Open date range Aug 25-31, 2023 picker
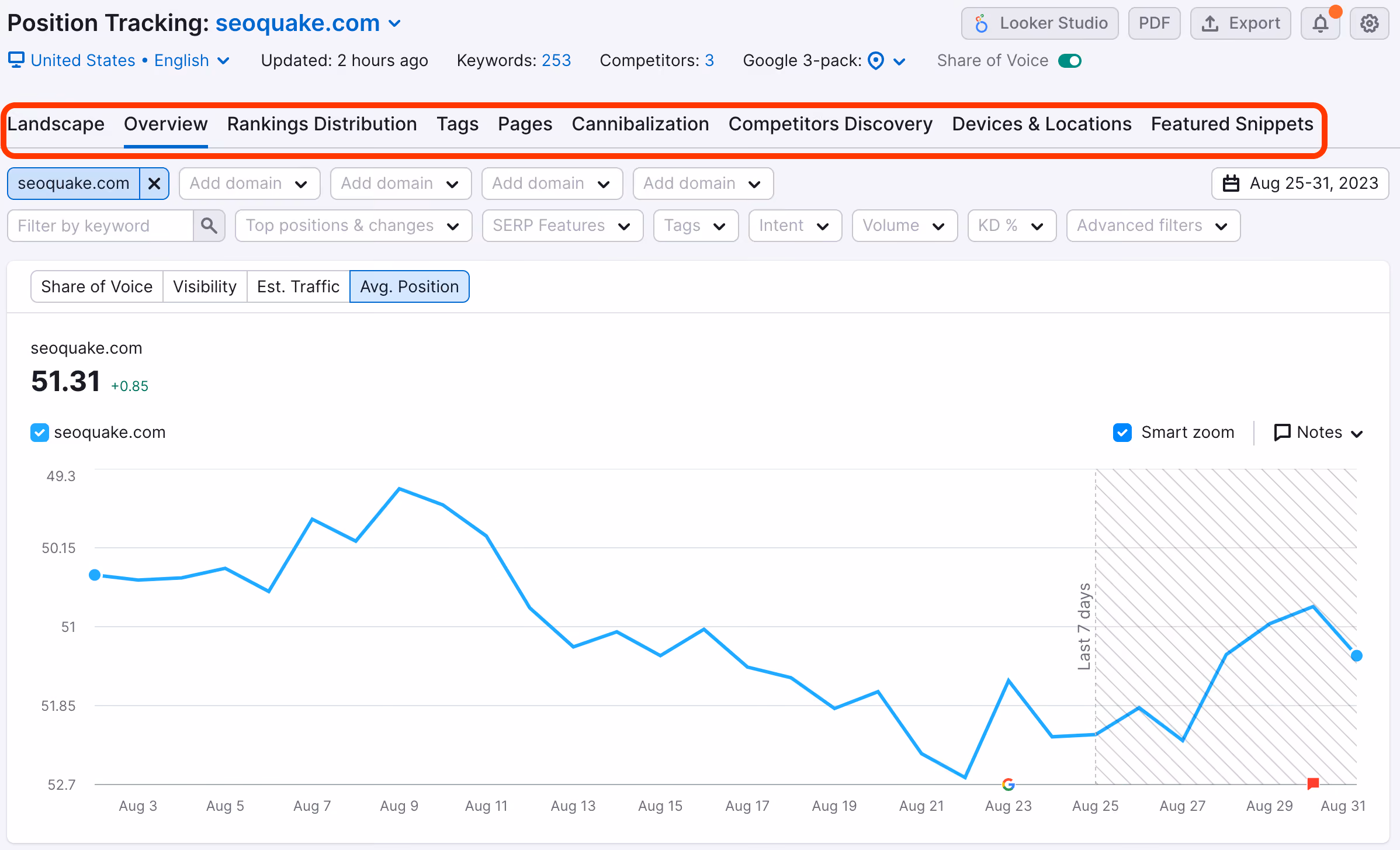This screenshot has width=1400, height=850. (1300, 184)
